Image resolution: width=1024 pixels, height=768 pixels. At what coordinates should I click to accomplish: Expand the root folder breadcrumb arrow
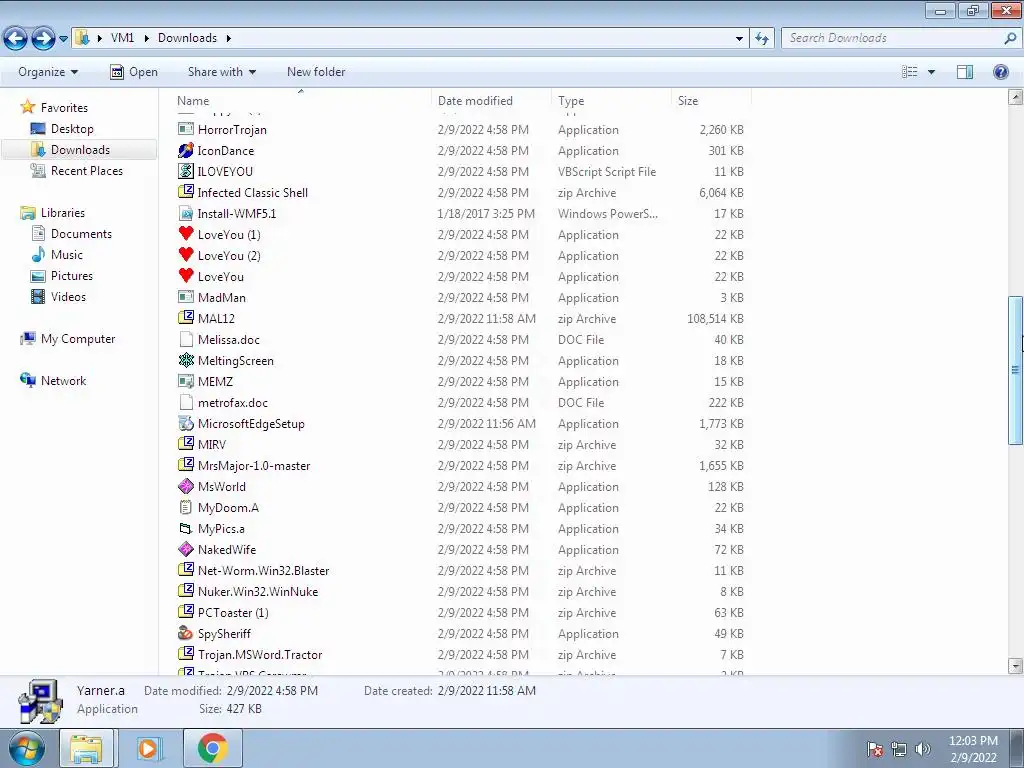click(99, 38)
